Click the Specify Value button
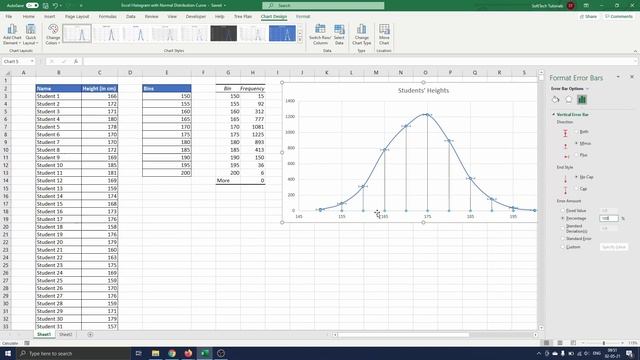Viewport: 640px width, 360px height. tap(614, 247)
